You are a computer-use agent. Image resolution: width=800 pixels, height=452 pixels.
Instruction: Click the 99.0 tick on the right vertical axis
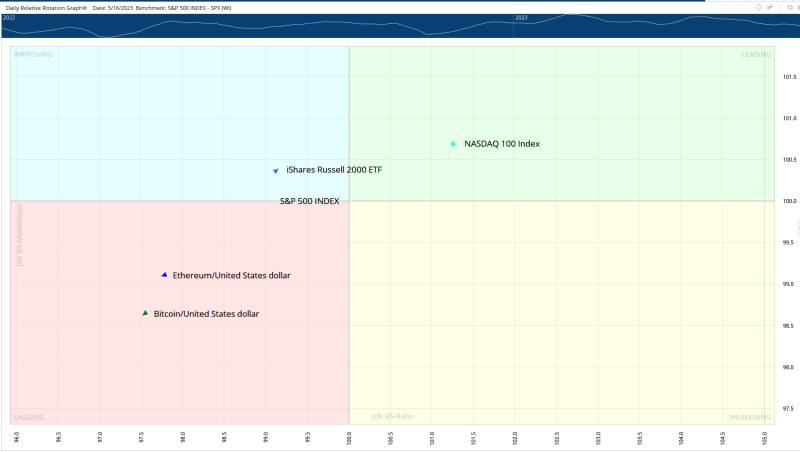(x=789, y=284)
